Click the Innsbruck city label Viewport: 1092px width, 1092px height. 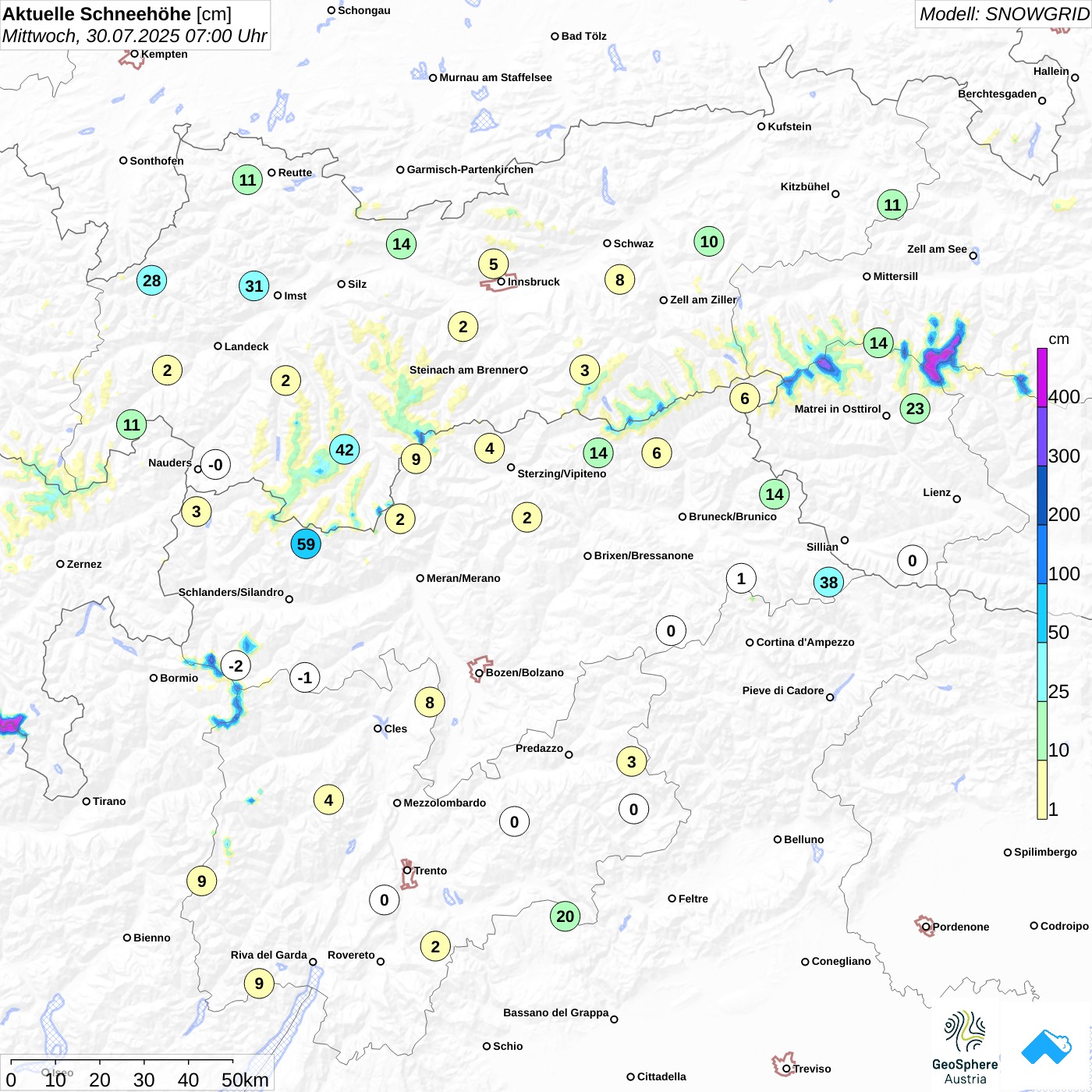(x=534, y=282)
